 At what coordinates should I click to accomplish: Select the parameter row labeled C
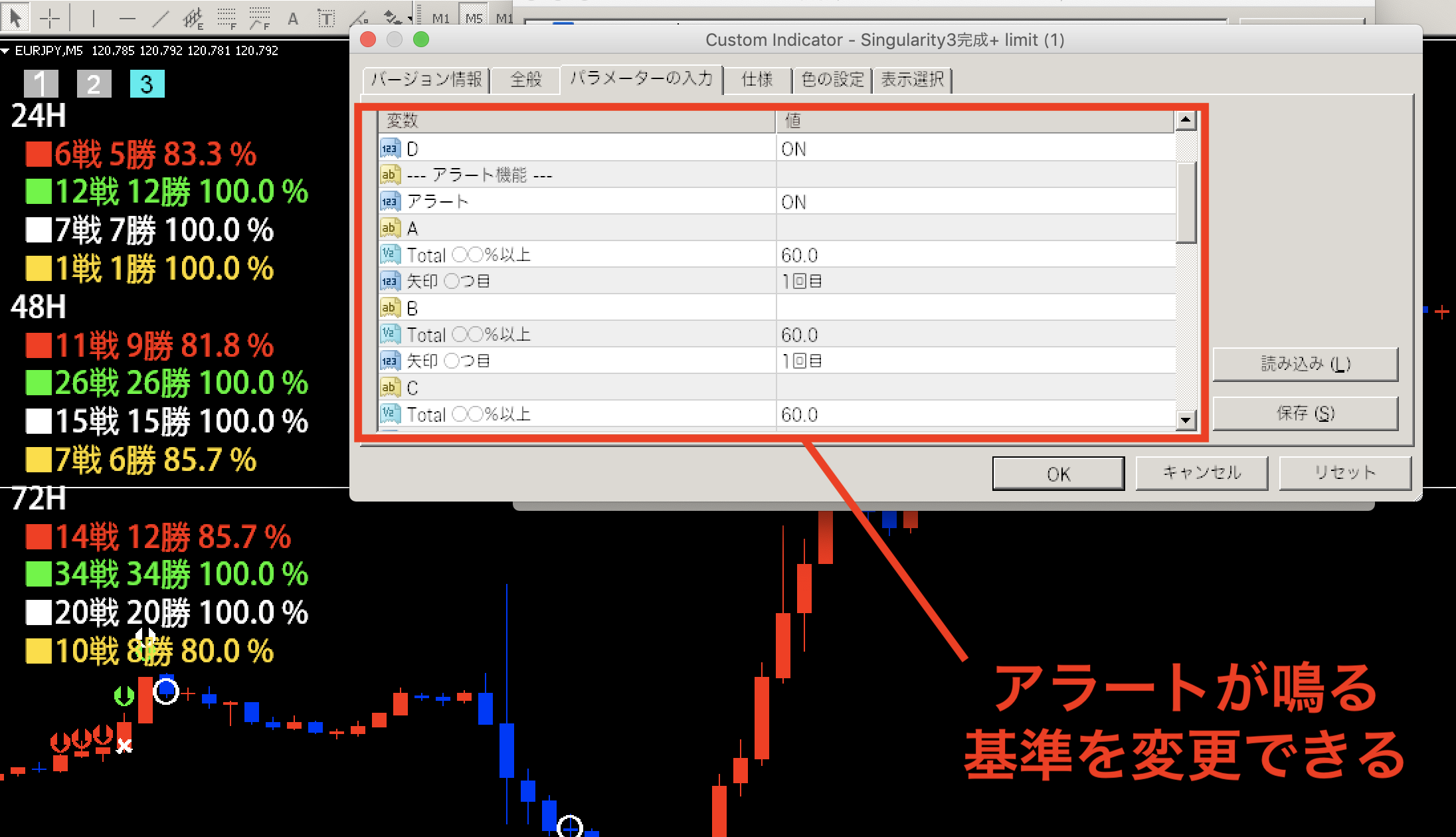click(x=776, y=388)
